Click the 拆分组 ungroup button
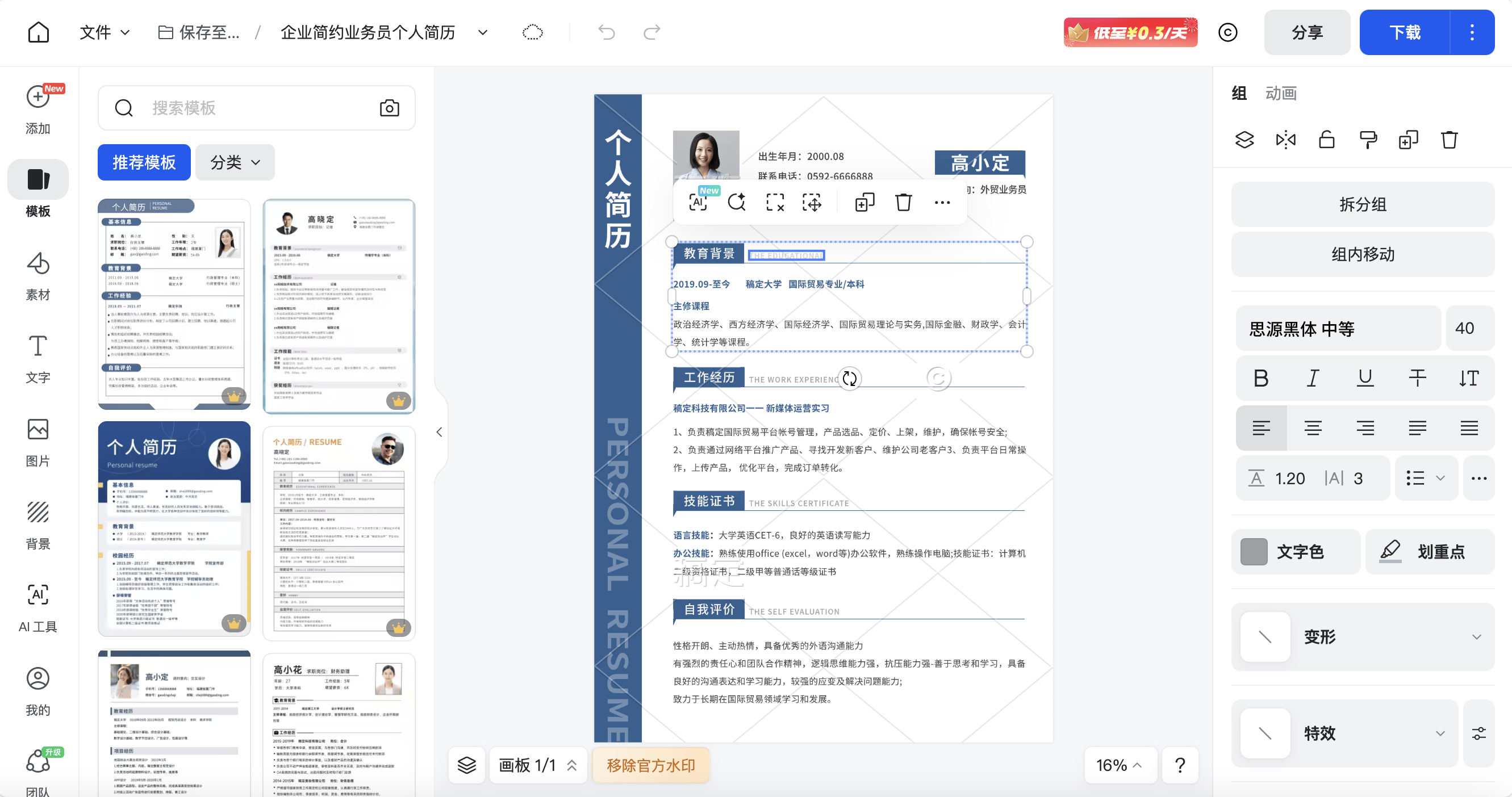 point(1362,204)
